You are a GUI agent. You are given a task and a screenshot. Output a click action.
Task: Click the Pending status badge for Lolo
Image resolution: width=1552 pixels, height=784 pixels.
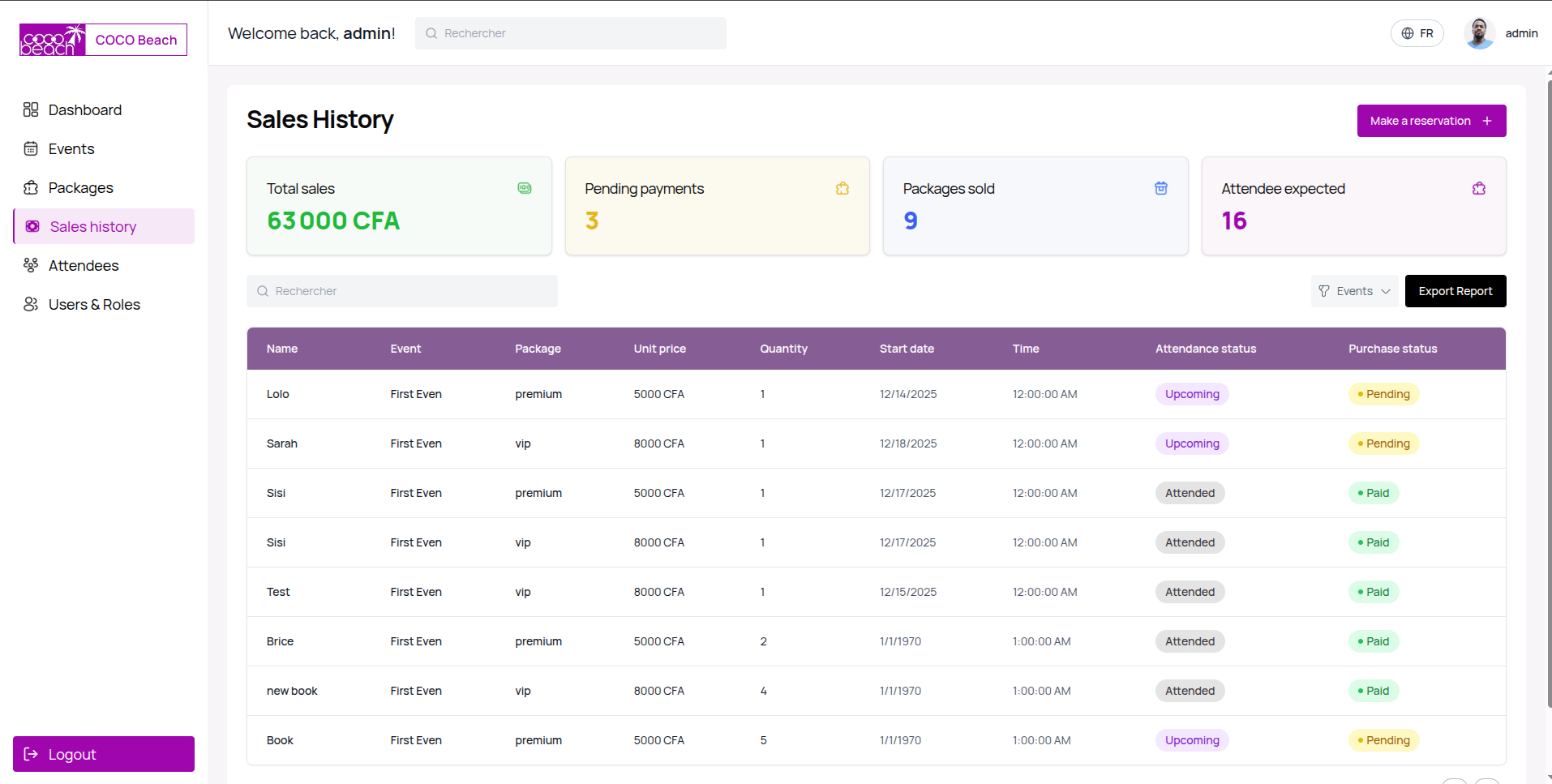point(1383,394)
